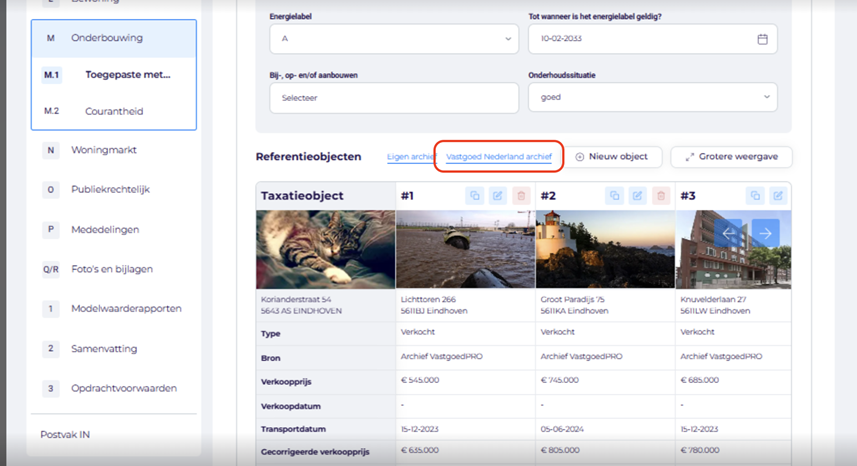
Task: Edit reference object #3
Action: [x=778, y=196]
